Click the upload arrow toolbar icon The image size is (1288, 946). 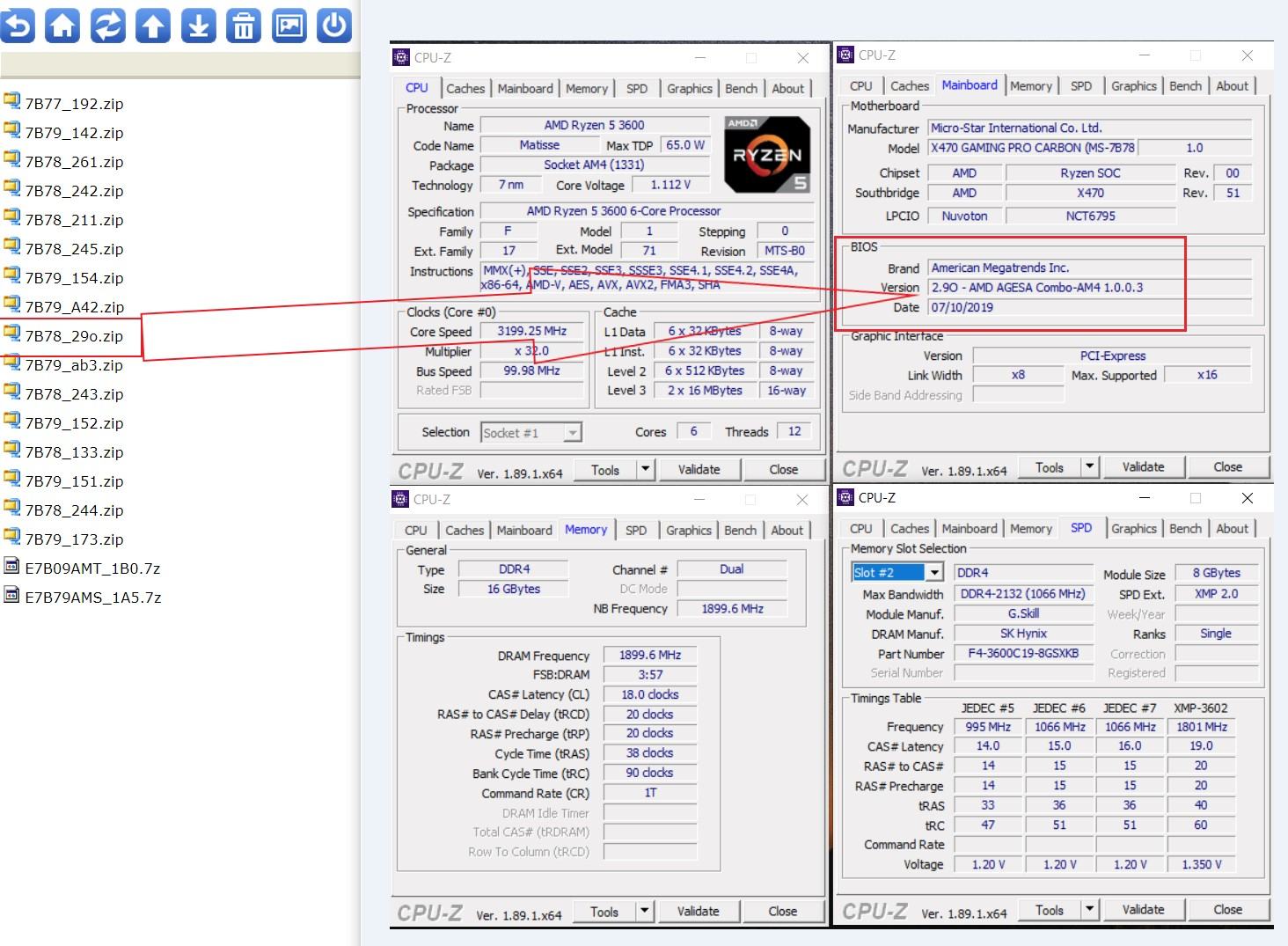tap(153, 26)
